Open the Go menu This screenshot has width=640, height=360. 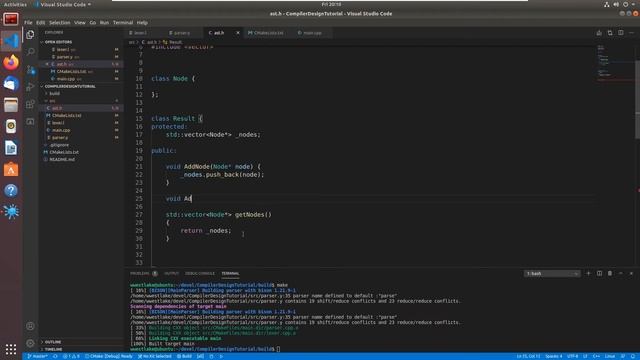[93, 22]
